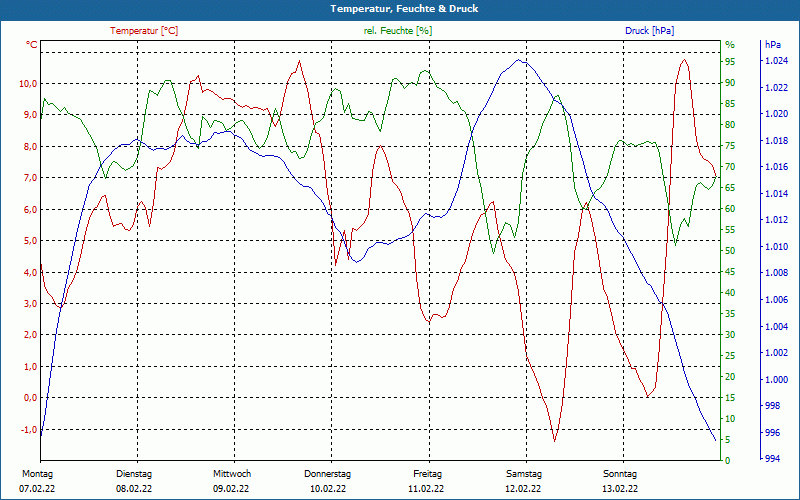
Task: Select the green 'rel. Feuchte [%]' legend label
Action: pyautogui.click(x=398, y=31)
